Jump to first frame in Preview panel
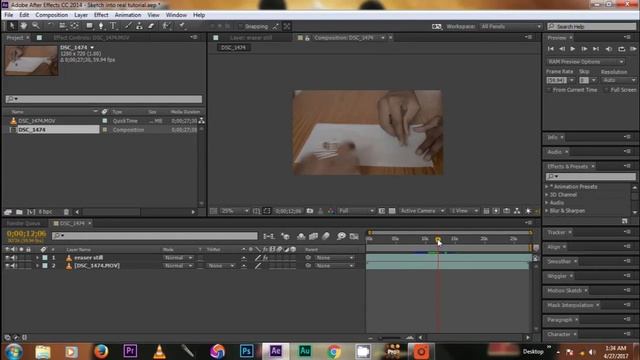The image size is (640, 360). click(551, 49)
